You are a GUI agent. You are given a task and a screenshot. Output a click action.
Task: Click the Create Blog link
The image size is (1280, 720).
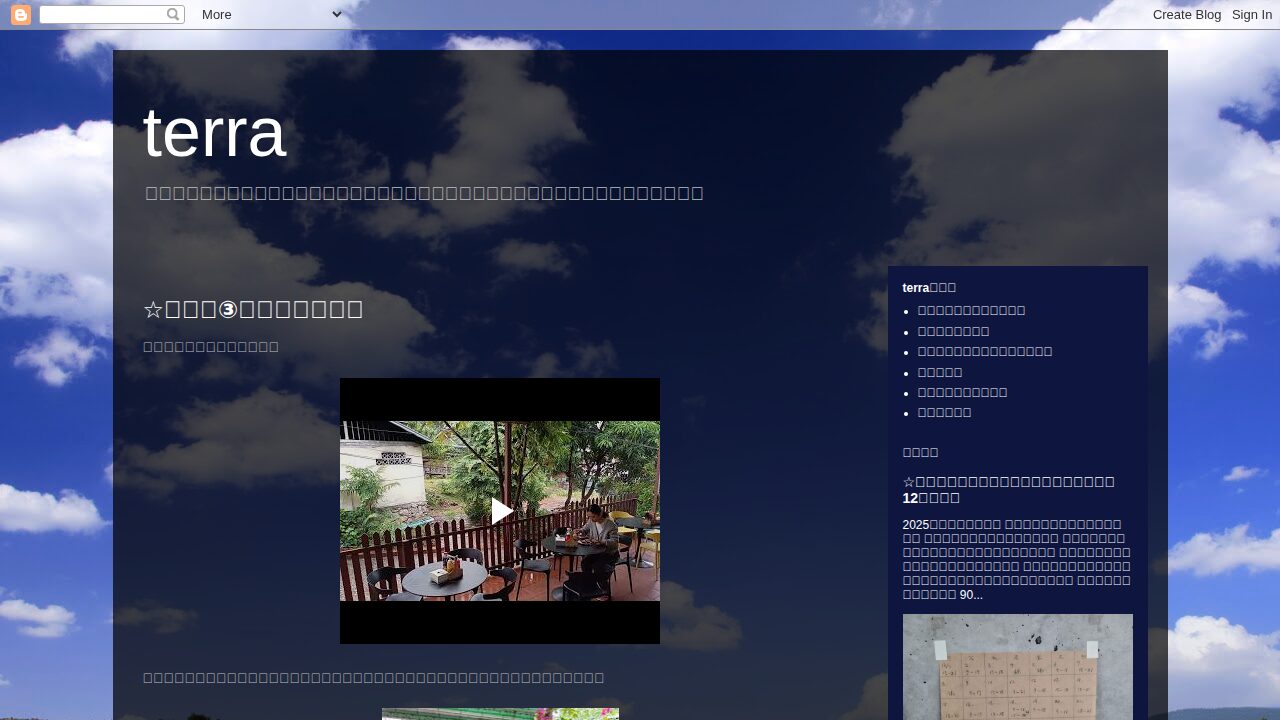(x=1186, y=15)
